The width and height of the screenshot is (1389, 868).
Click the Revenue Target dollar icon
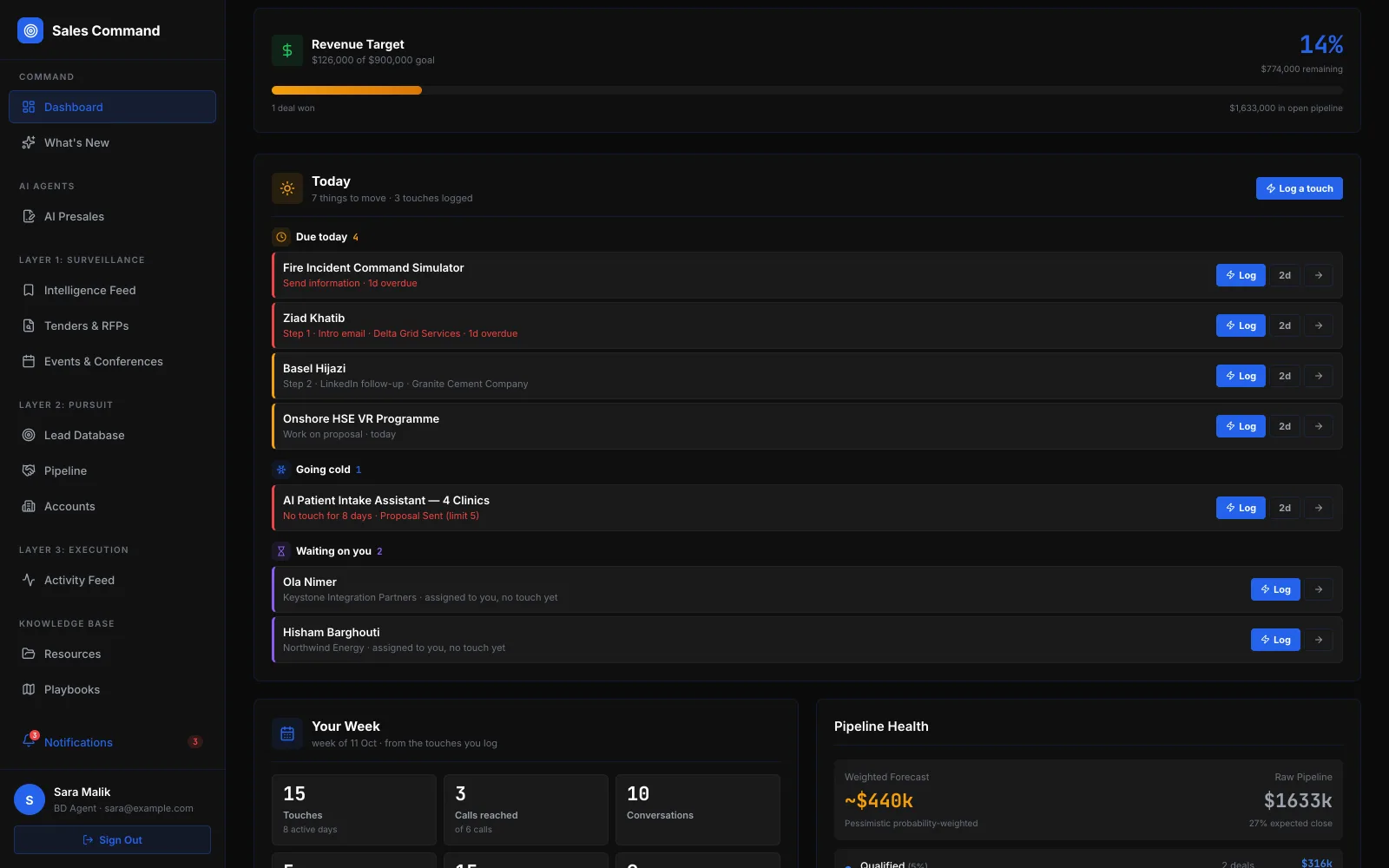click(x=287, y=50)
